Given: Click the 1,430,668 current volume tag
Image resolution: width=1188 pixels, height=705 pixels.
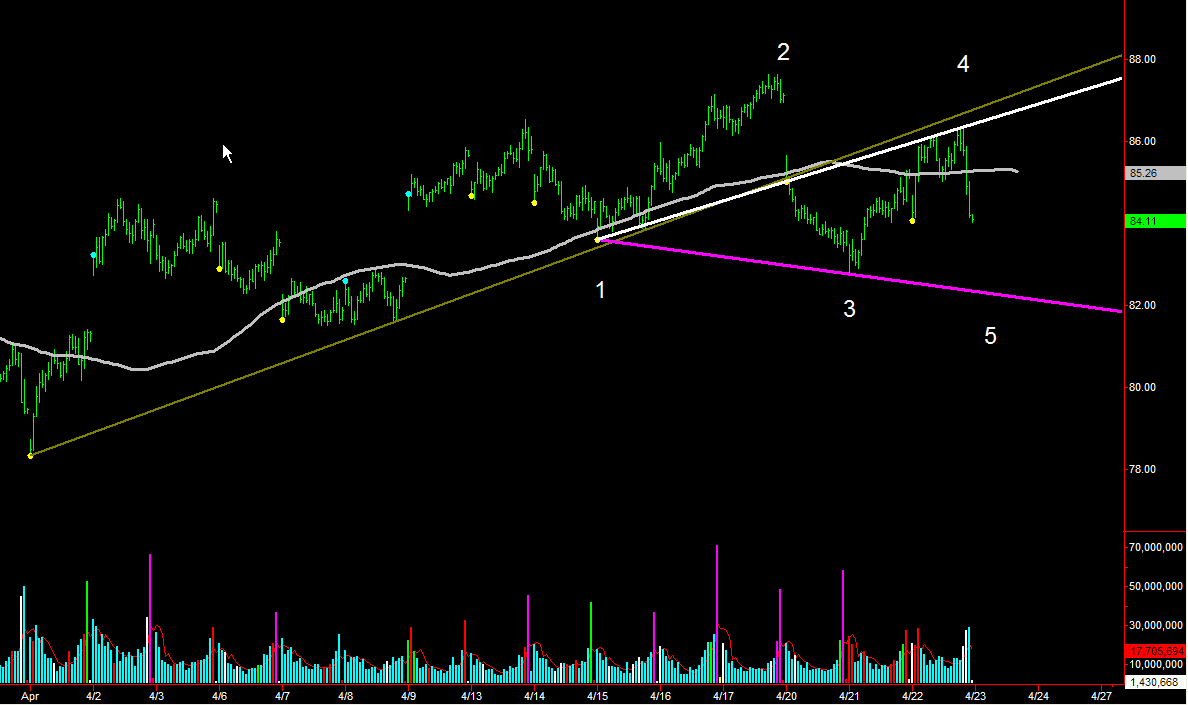Looking at the screenshot, I should (1155, 682).
